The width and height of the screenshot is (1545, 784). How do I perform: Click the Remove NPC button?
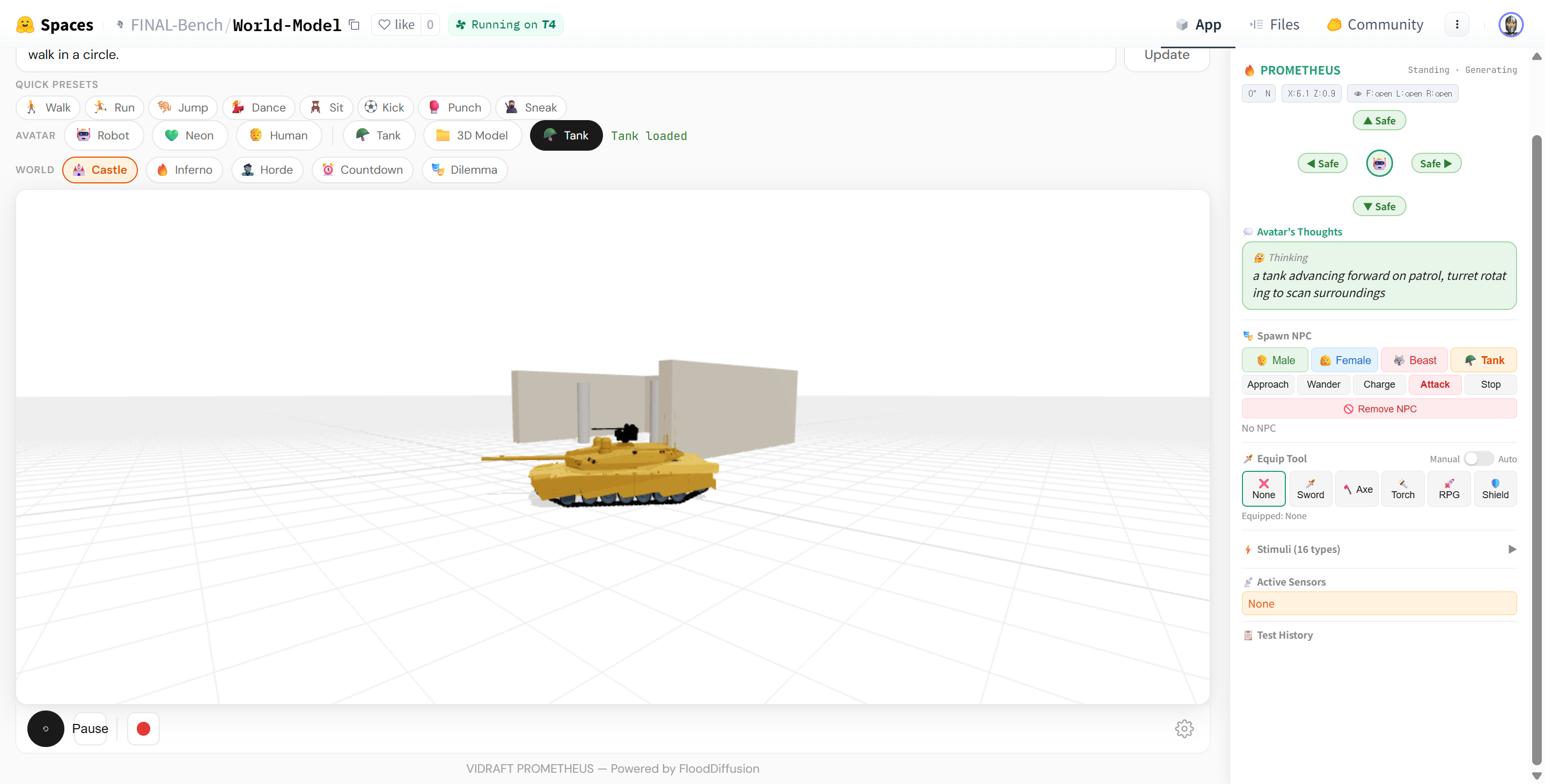tap(1378, 409)
